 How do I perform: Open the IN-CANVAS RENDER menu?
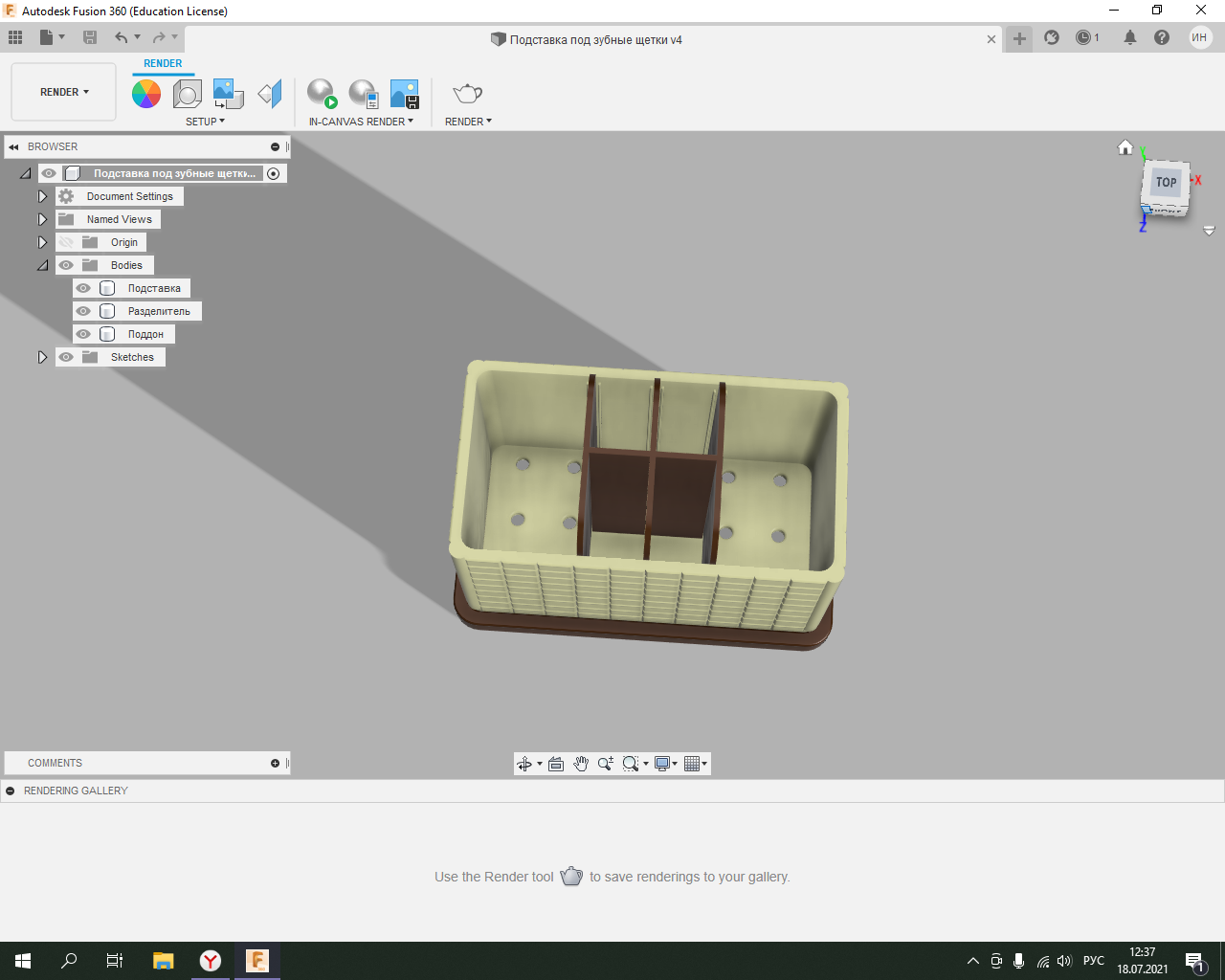tap(361, 122)
